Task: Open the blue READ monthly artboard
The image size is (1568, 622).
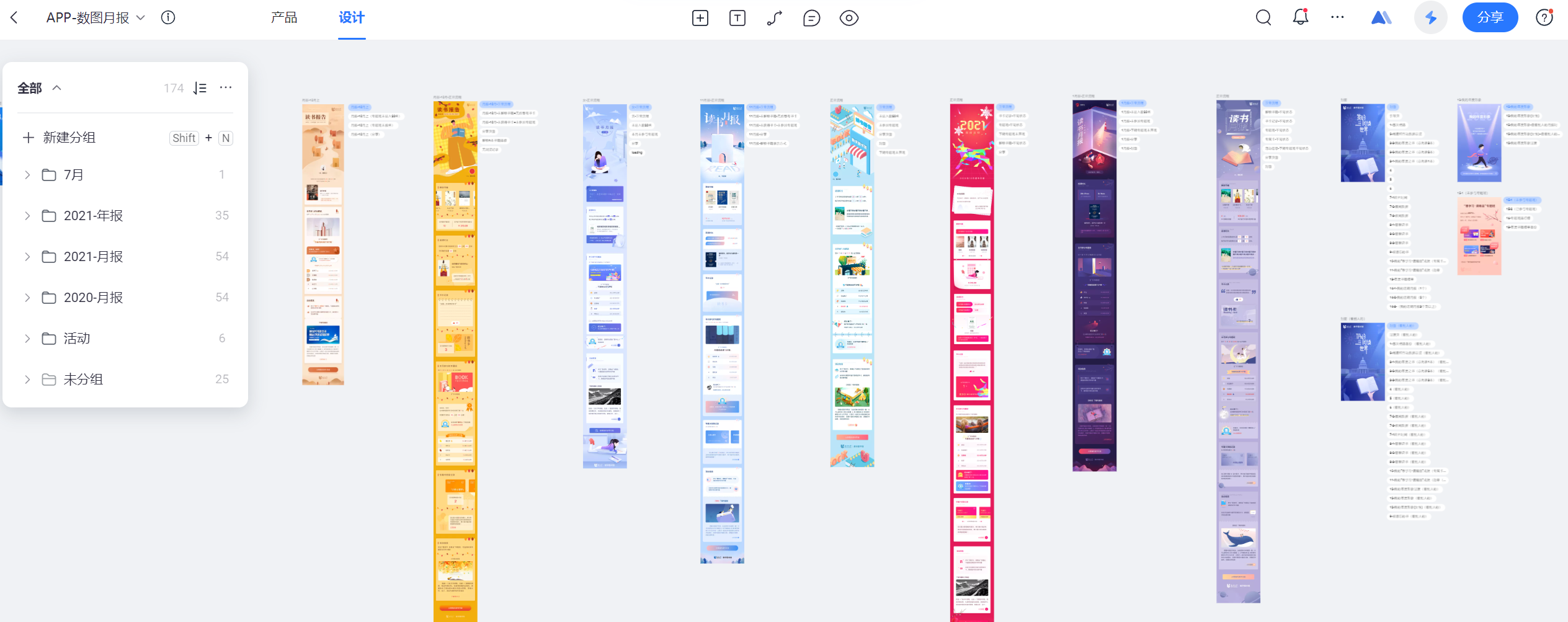Action: point(722,334)
